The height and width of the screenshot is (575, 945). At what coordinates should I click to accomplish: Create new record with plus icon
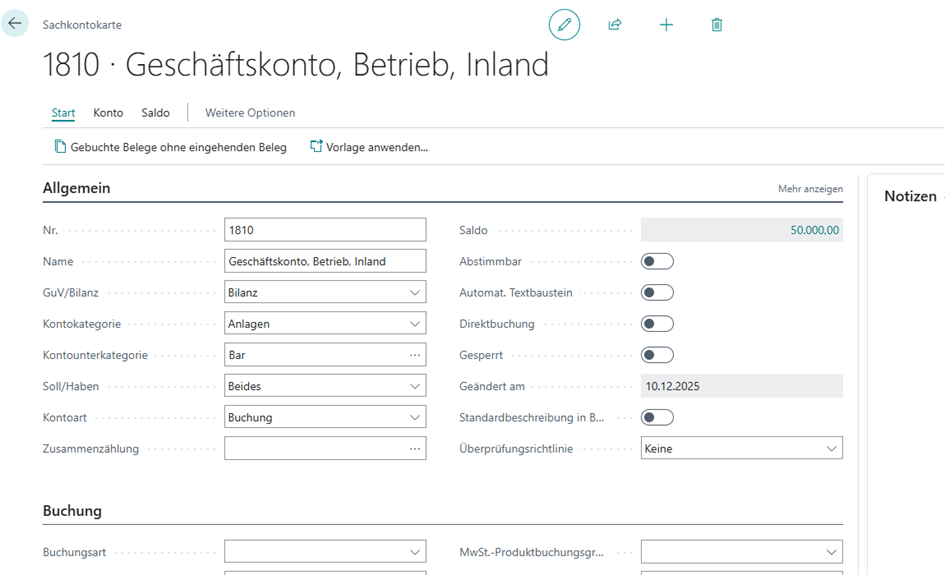tap(666, 24)
